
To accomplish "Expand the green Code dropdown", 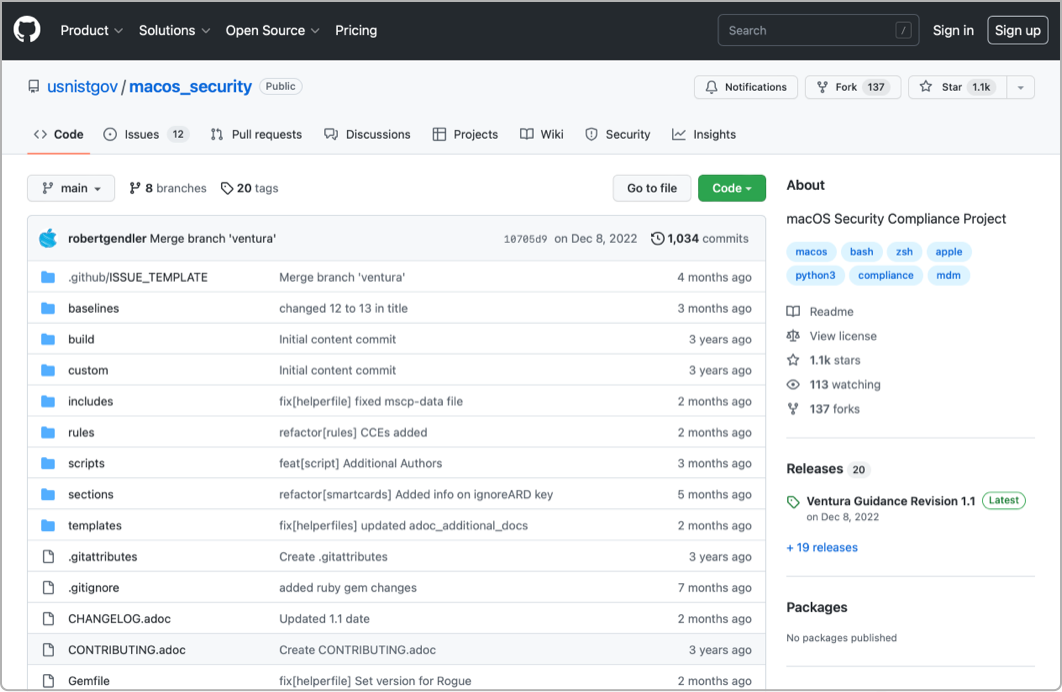I will 731,188.
